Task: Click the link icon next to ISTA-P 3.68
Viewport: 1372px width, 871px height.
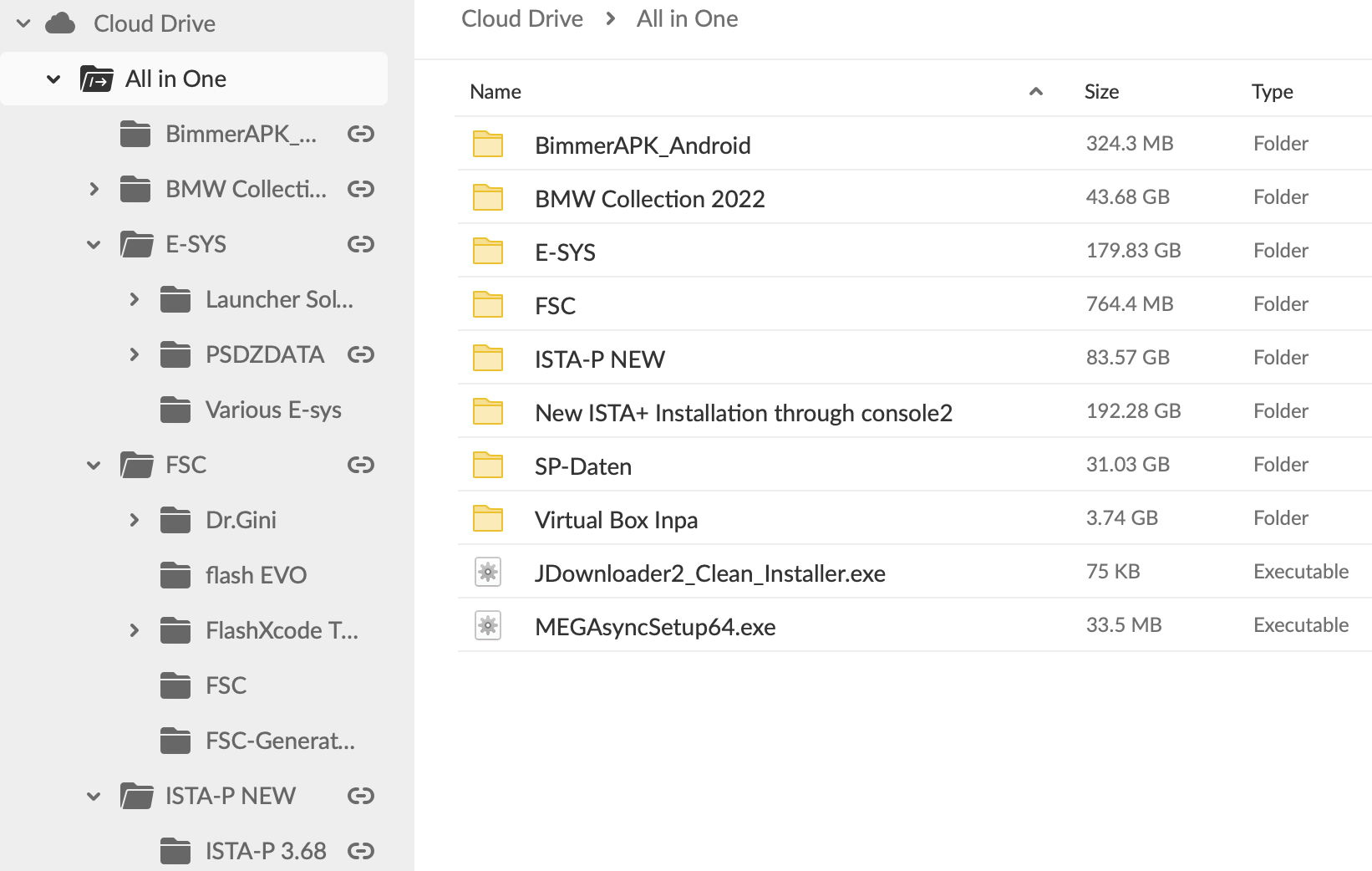Action: (360, 851)
